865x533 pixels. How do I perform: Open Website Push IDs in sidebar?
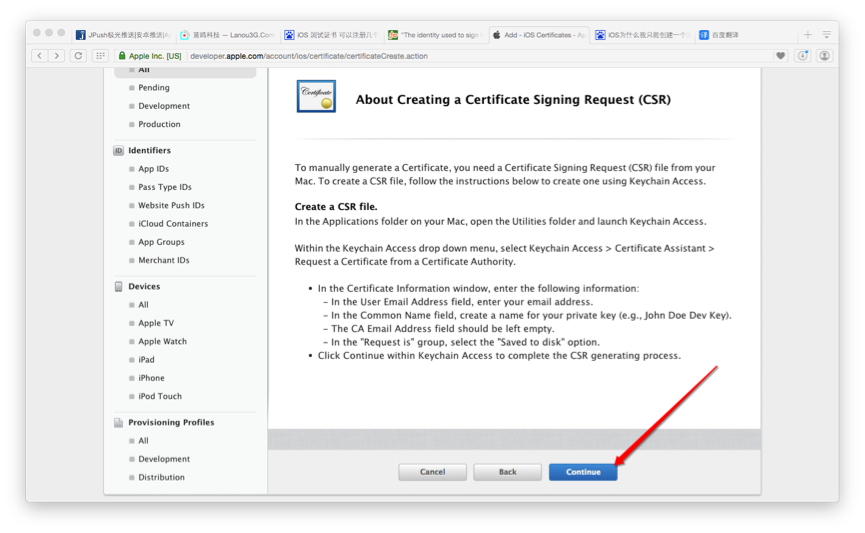pyautogui.click(x=172, y=205)
